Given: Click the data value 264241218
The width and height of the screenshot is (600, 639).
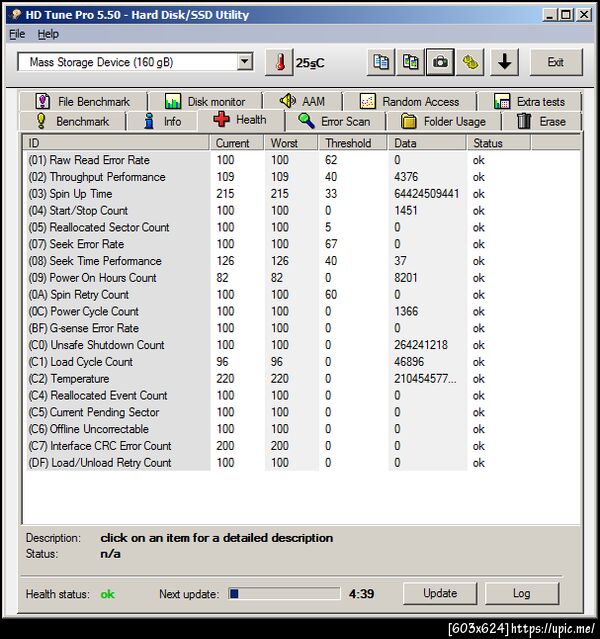Looking at the screenshot, I should coord(421,345).
